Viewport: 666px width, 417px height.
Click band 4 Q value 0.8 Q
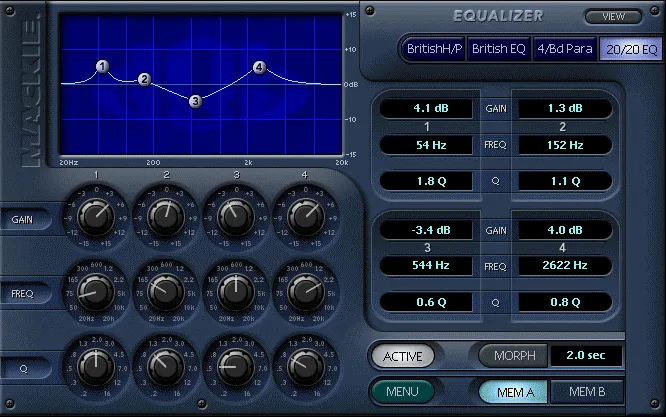[x=565, y=302]
